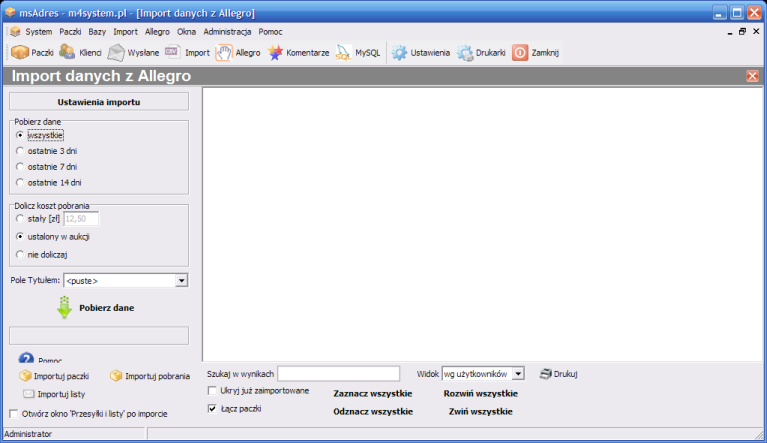Click the Zamknij power toolbar icon
Viewport: 767px width, 443px height.
520,52
